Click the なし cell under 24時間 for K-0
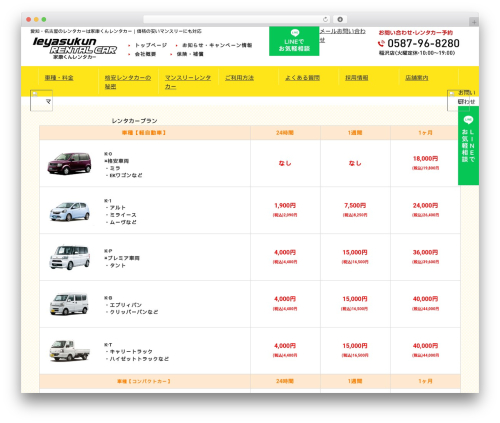Viewport: 500px width, 423px height. tap(285, 163)
